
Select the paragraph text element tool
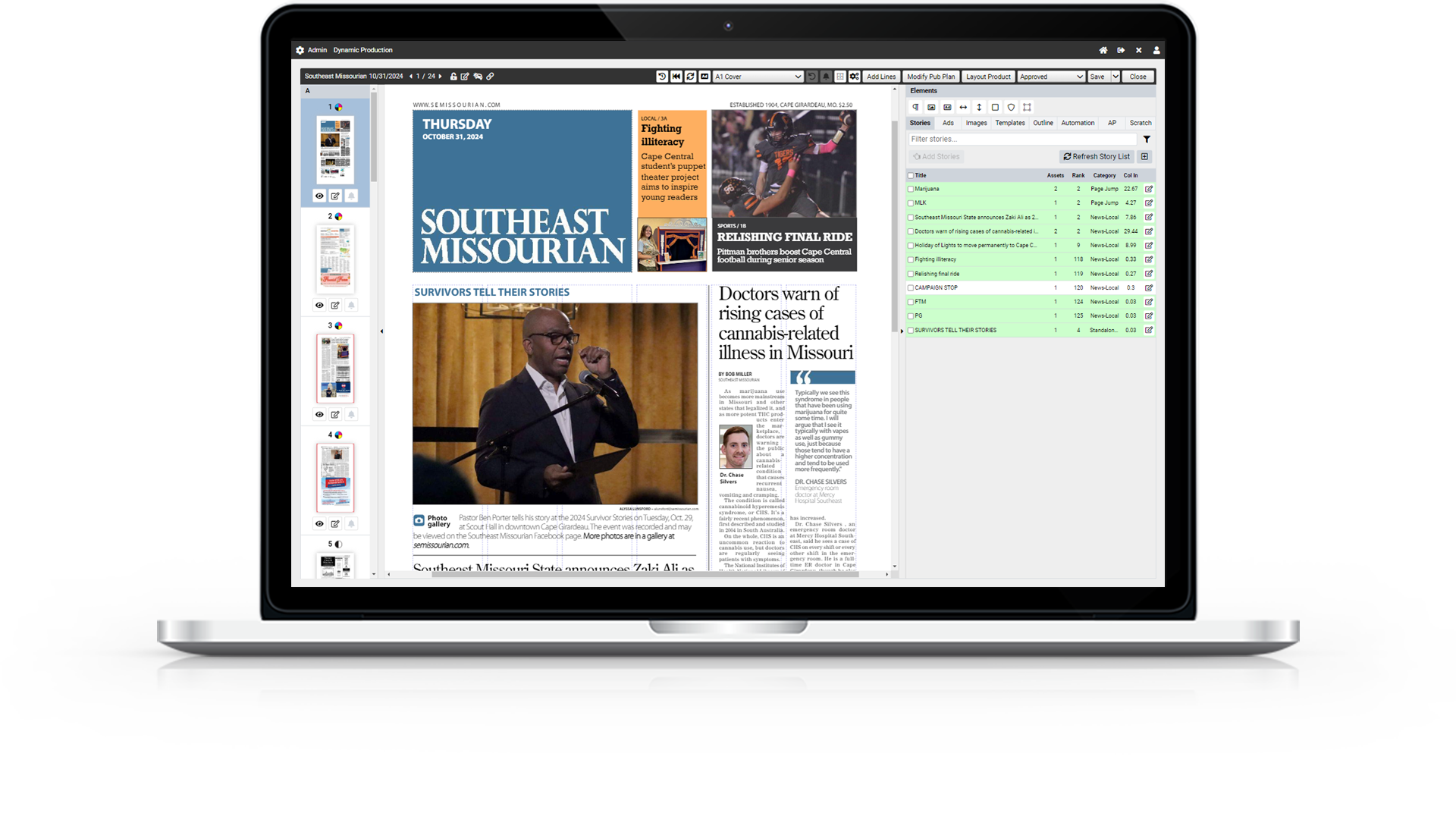coord(915,107)
